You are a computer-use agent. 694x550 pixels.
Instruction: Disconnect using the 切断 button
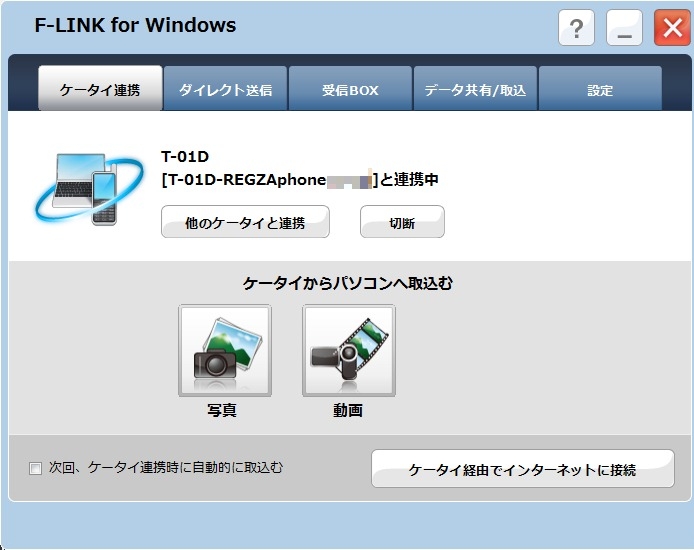(x=402, y=222)
